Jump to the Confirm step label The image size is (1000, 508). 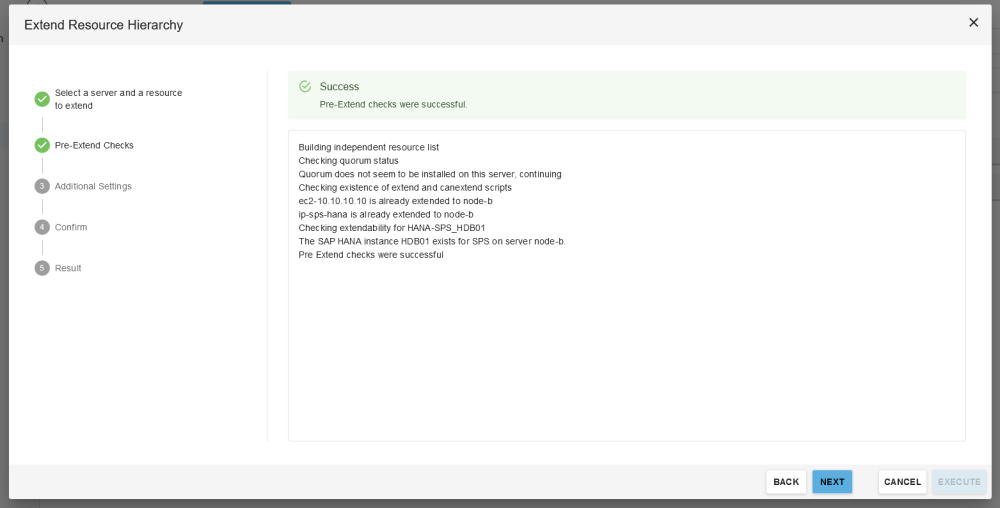[x=71, y=227]
